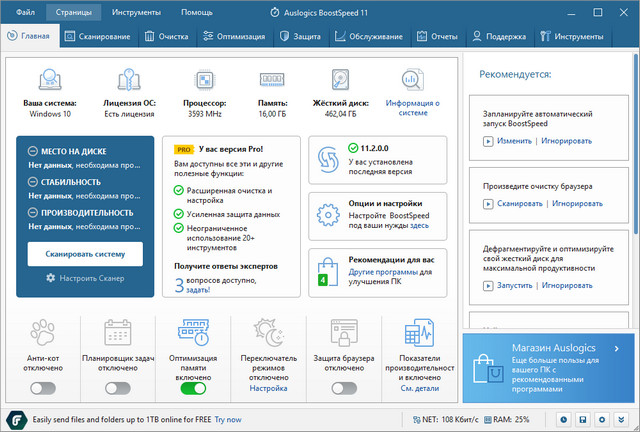
Task: Expand Auslogics store banner arrow
Action: 617,348
